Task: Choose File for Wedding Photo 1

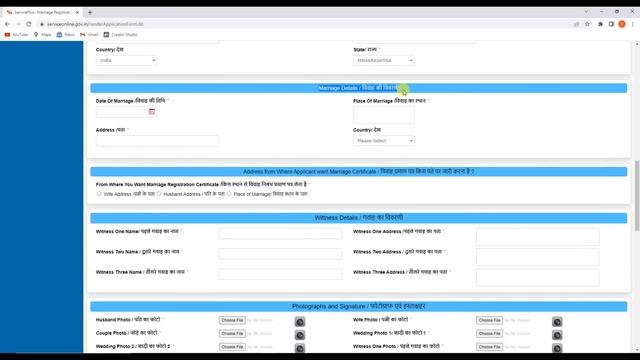Action: [x=489, y=334]
